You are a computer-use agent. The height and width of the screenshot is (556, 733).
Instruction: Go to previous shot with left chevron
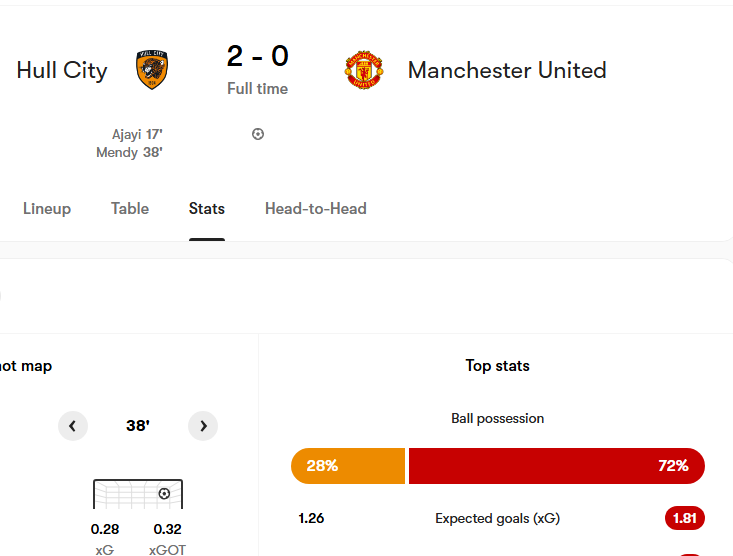click(x=73, y=426)
